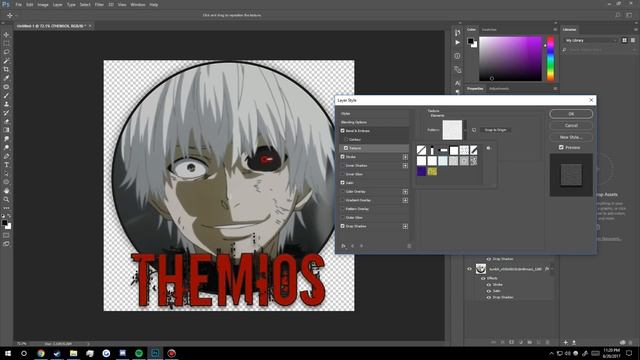Open pattern picker gear menu
This screenshot has width=640, height=360.
pyautogui.click(x=489, y=148)
